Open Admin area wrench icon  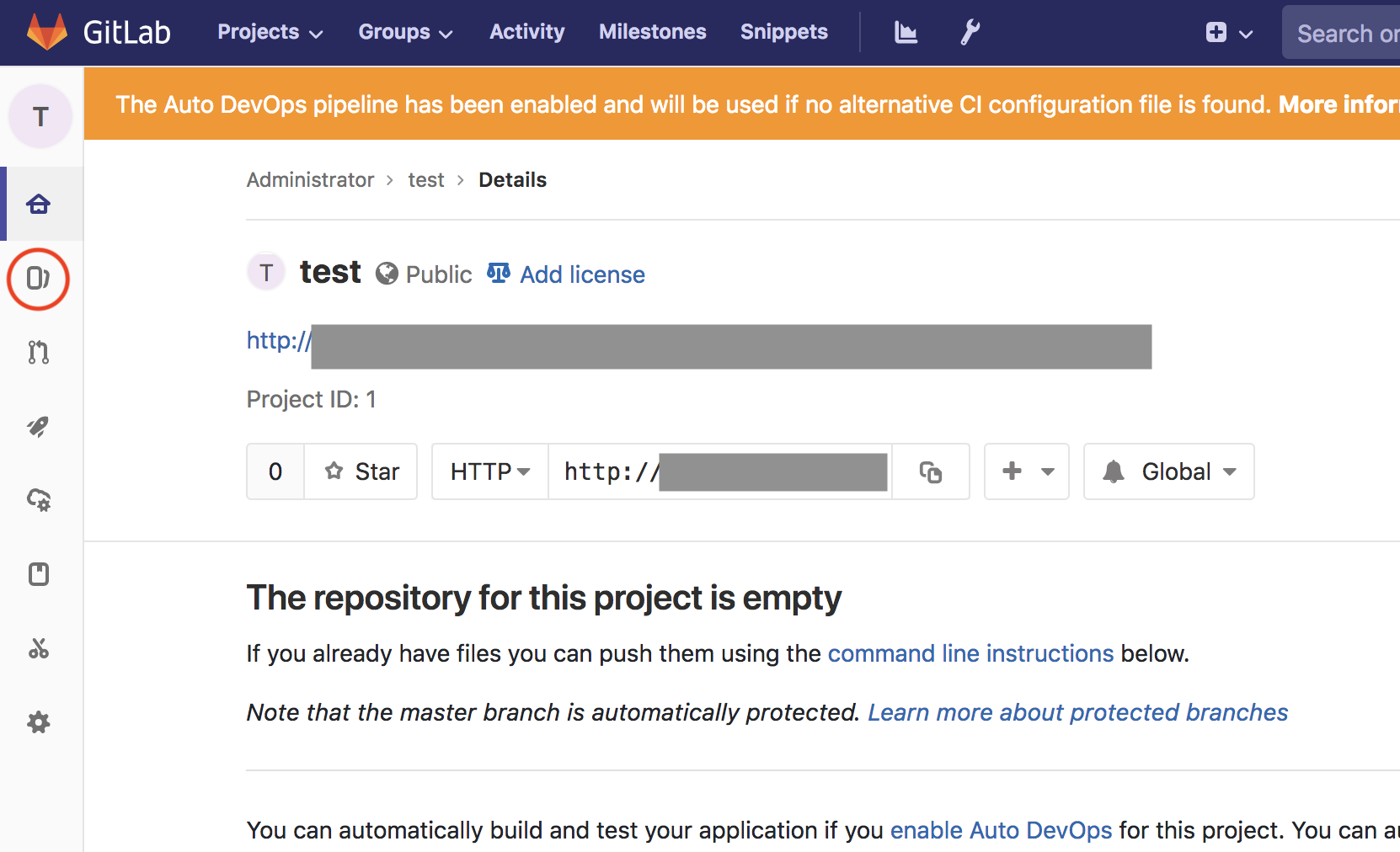970,33
